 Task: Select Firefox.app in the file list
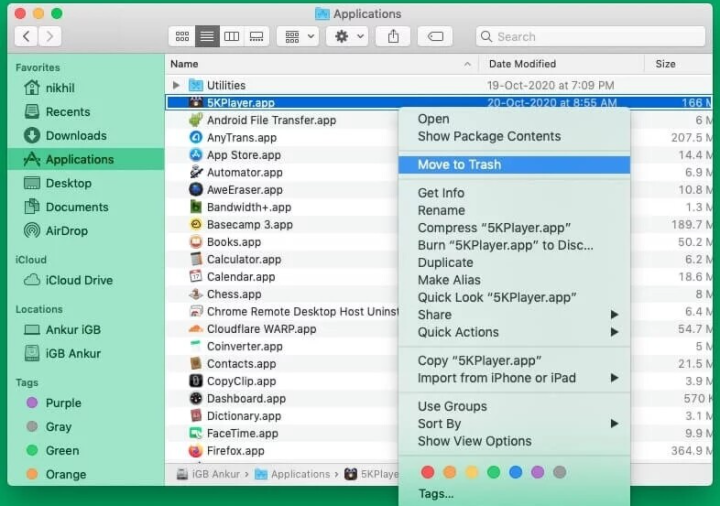[x=282, y=451]
